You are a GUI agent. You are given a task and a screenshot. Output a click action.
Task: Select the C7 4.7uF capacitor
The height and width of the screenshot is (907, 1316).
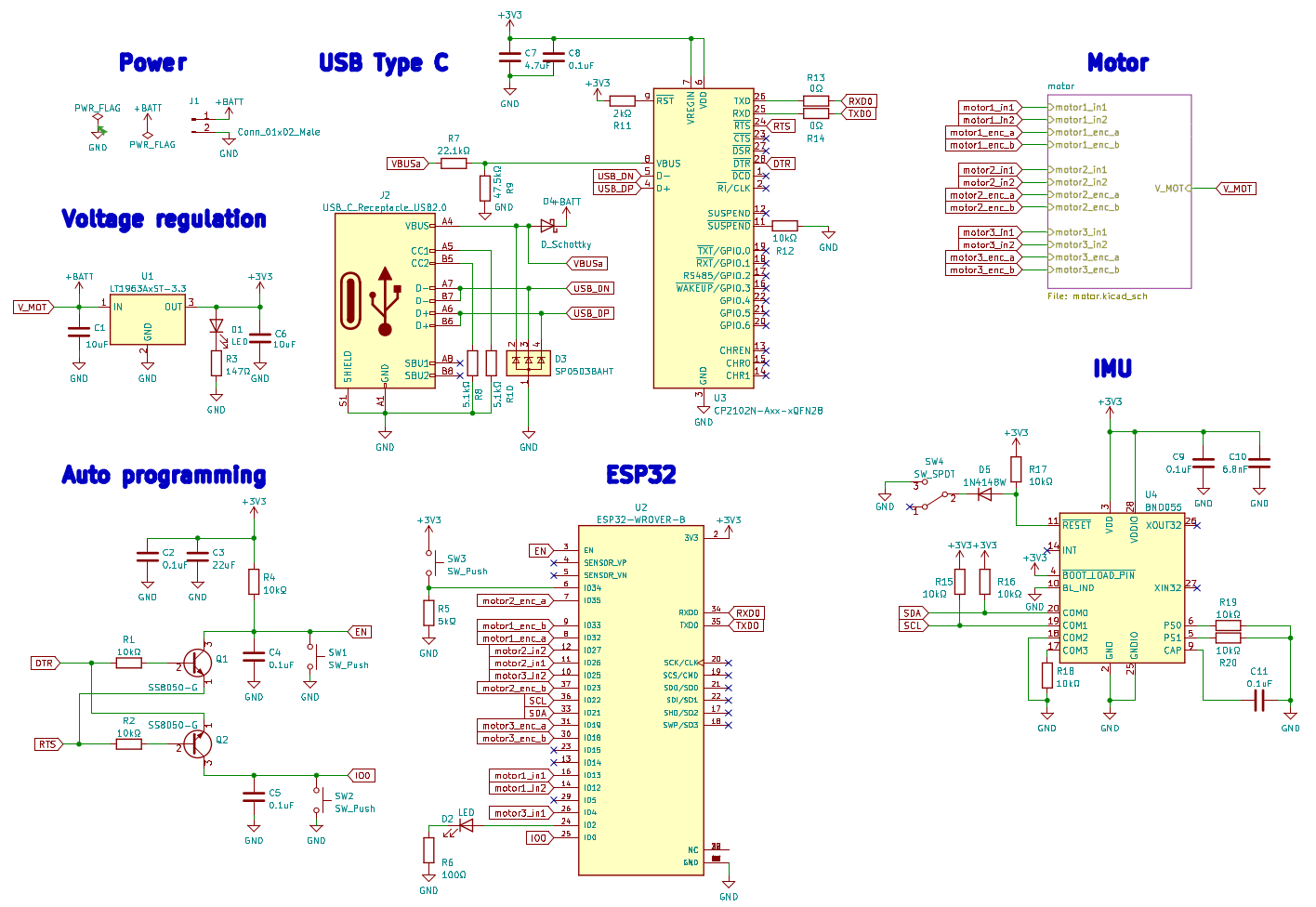tap(510, 58)
